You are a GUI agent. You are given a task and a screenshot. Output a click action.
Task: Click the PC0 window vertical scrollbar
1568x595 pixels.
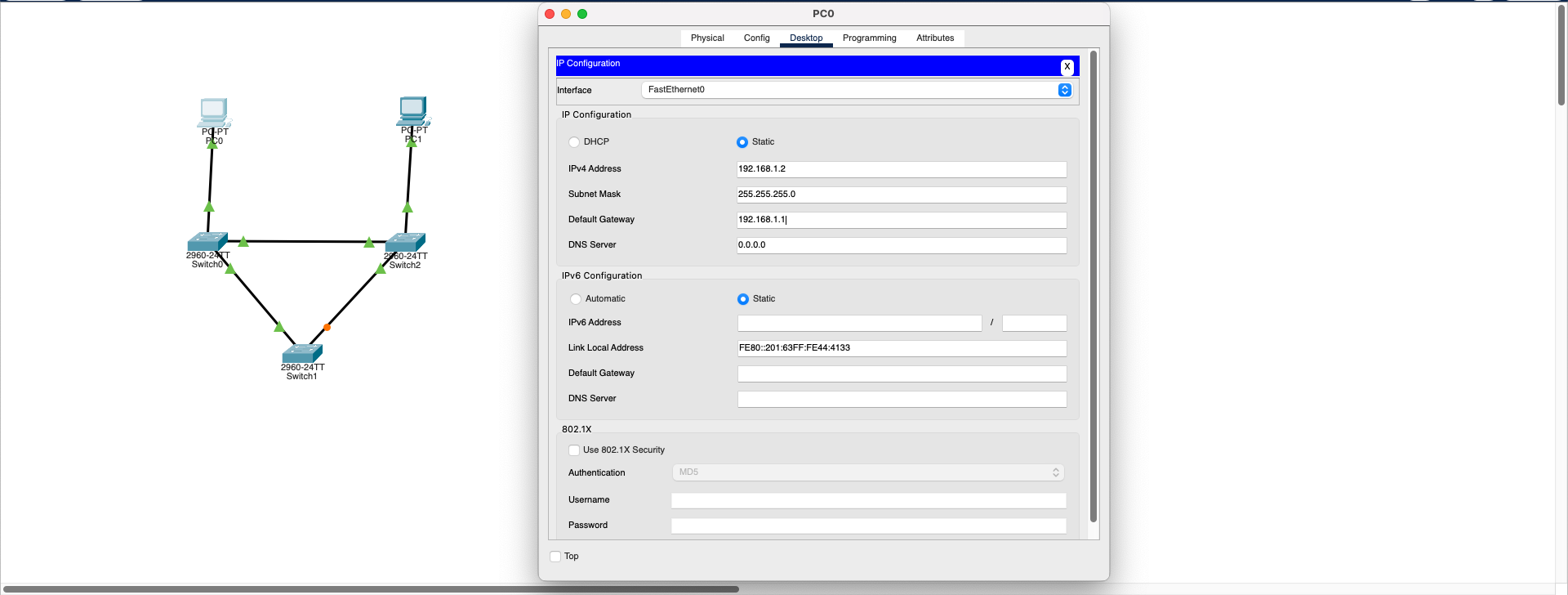[1094, 286]
